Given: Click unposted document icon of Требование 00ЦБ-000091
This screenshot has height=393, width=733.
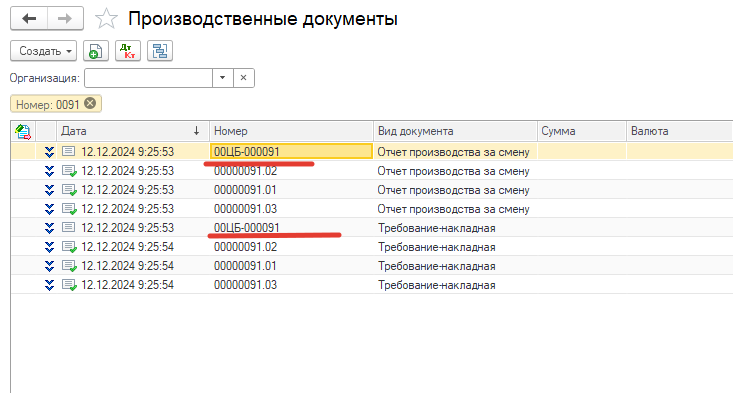Looking at the screenshot, I should (68, 228).
